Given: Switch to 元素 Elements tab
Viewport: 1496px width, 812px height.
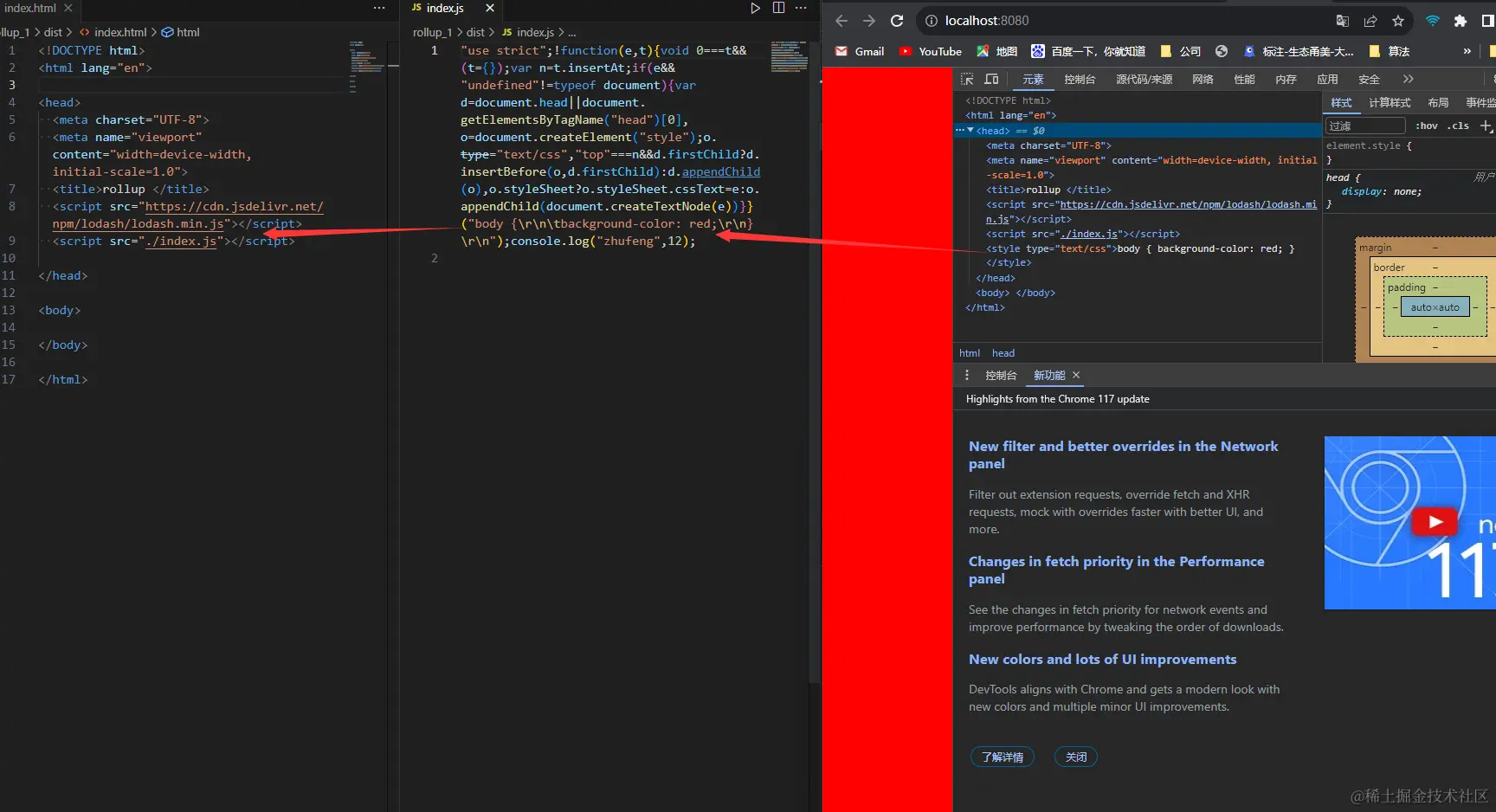Looking at the screenshot, I should [1033, 79].
